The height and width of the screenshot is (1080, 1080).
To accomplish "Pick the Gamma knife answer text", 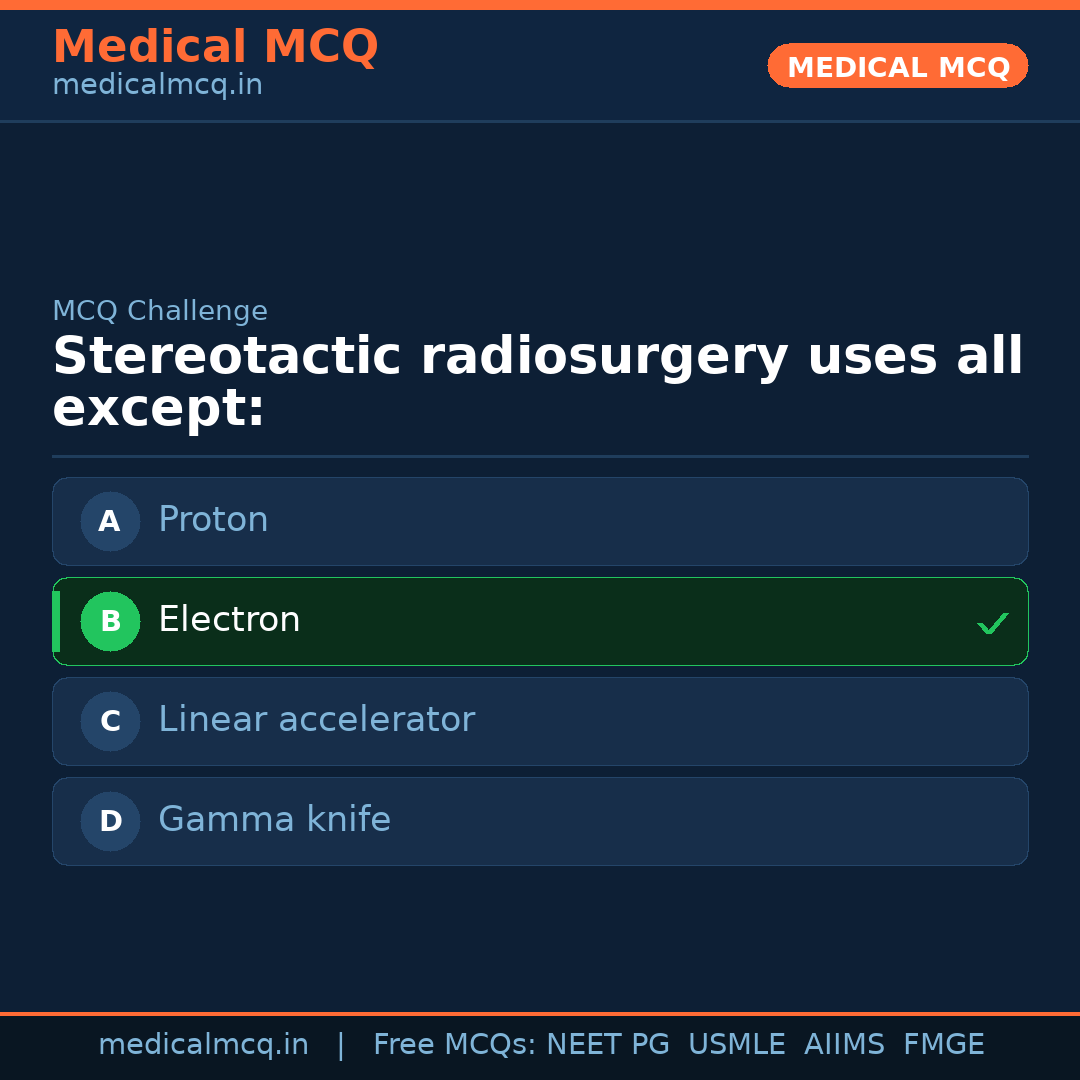I will point(274,820).
